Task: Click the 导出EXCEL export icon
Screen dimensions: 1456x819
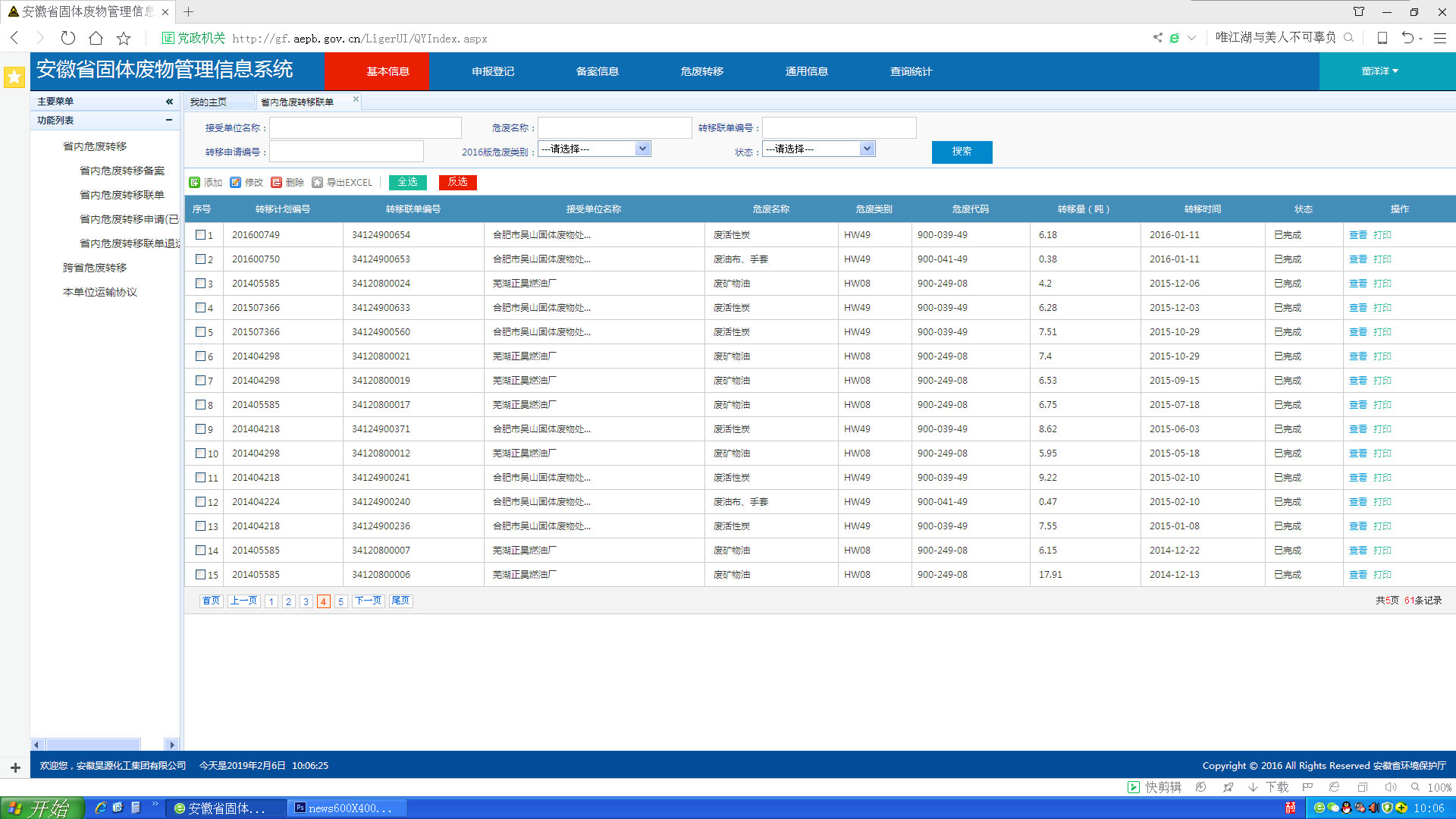Action: [318, 183]
